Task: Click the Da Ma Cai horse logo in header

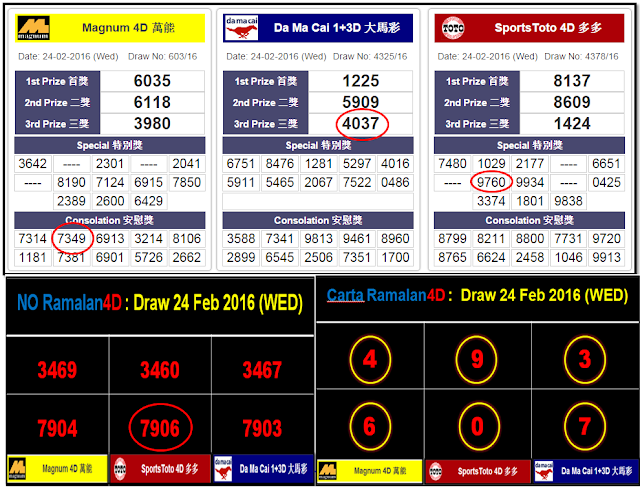Action: (x=242, y=28)
